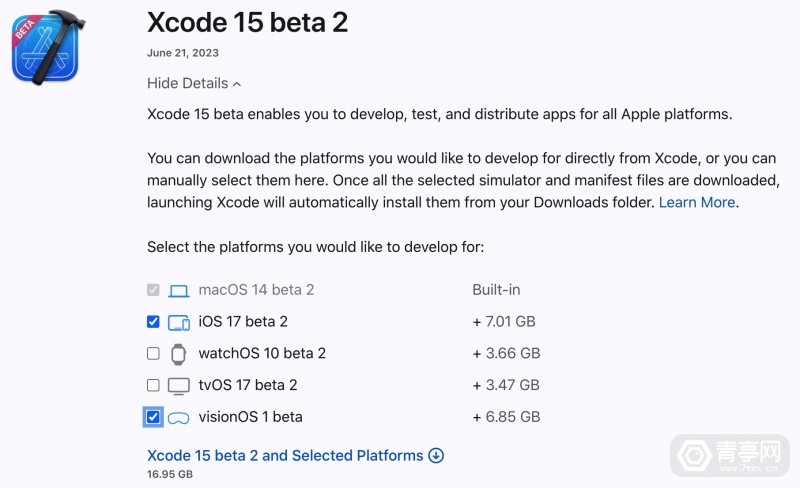Check the tvOS 17 beta 2 checkbox
This screenshot has width=800, height=488.
(153, 385)
